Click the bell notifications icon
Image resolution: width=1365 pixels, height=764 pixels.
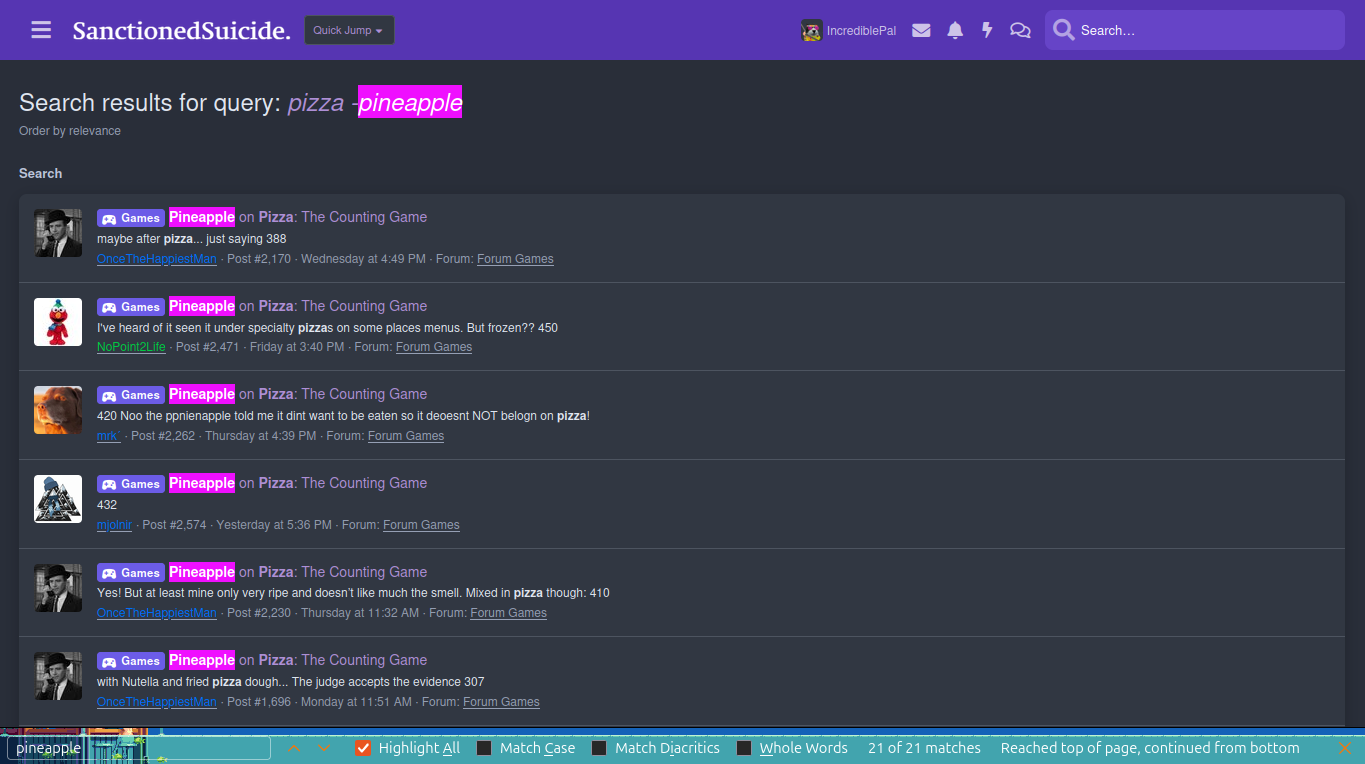[955, 31]
